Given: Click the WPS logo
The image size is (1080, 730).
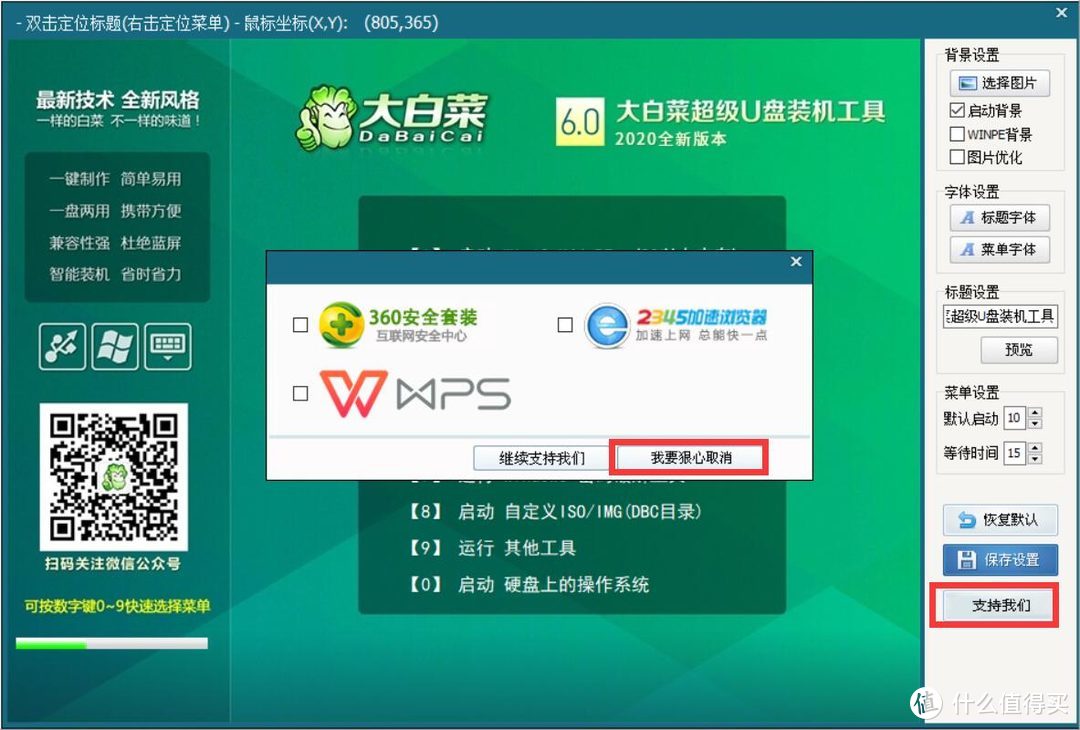Looking at the screenshot, I should [x=415, y=393].
